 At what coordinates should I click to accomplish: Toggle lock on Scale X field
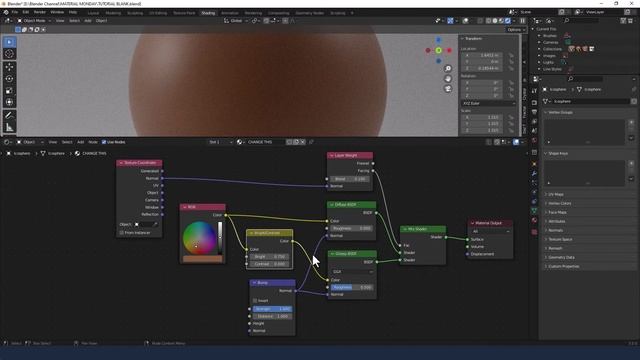tap(511, 118)
